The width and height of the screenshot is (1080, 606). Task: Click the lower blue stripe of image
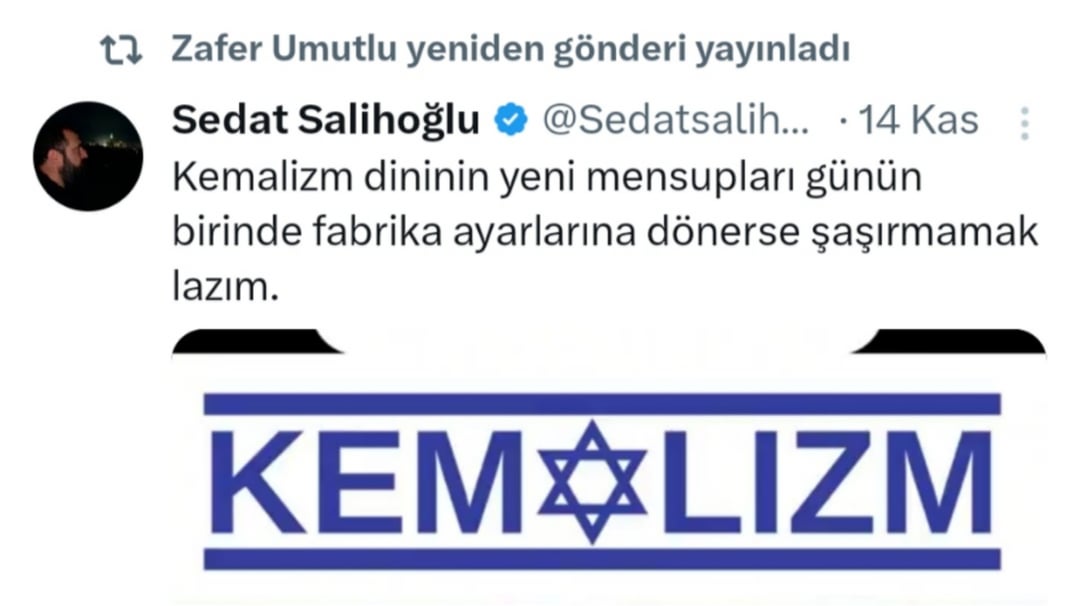click(x=602, y=559)
